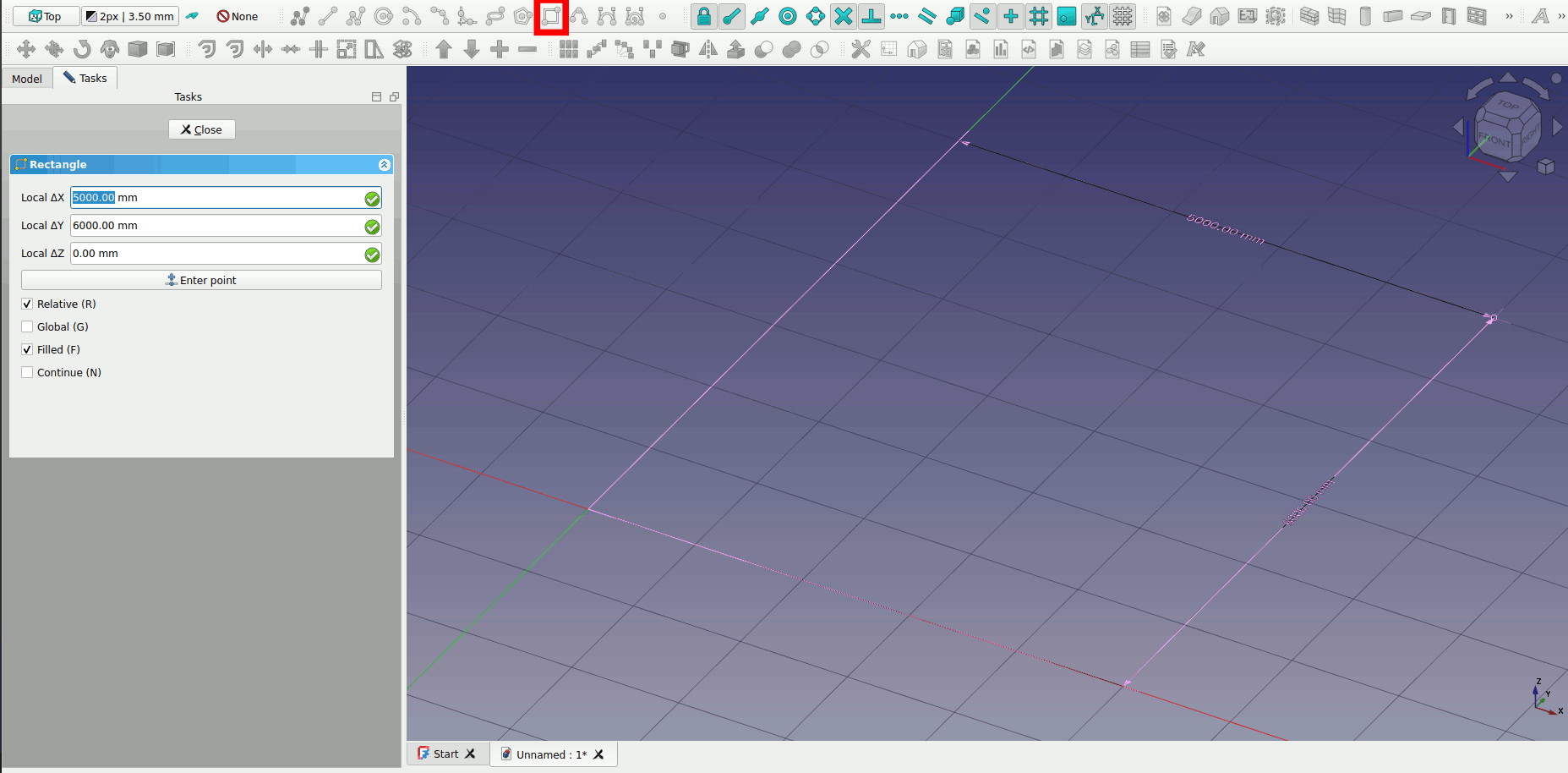Image resolution: width=1568 pixels, height=773 pixels.
Task: Select the Door tool icon
Action: (x=1449, y=16)
